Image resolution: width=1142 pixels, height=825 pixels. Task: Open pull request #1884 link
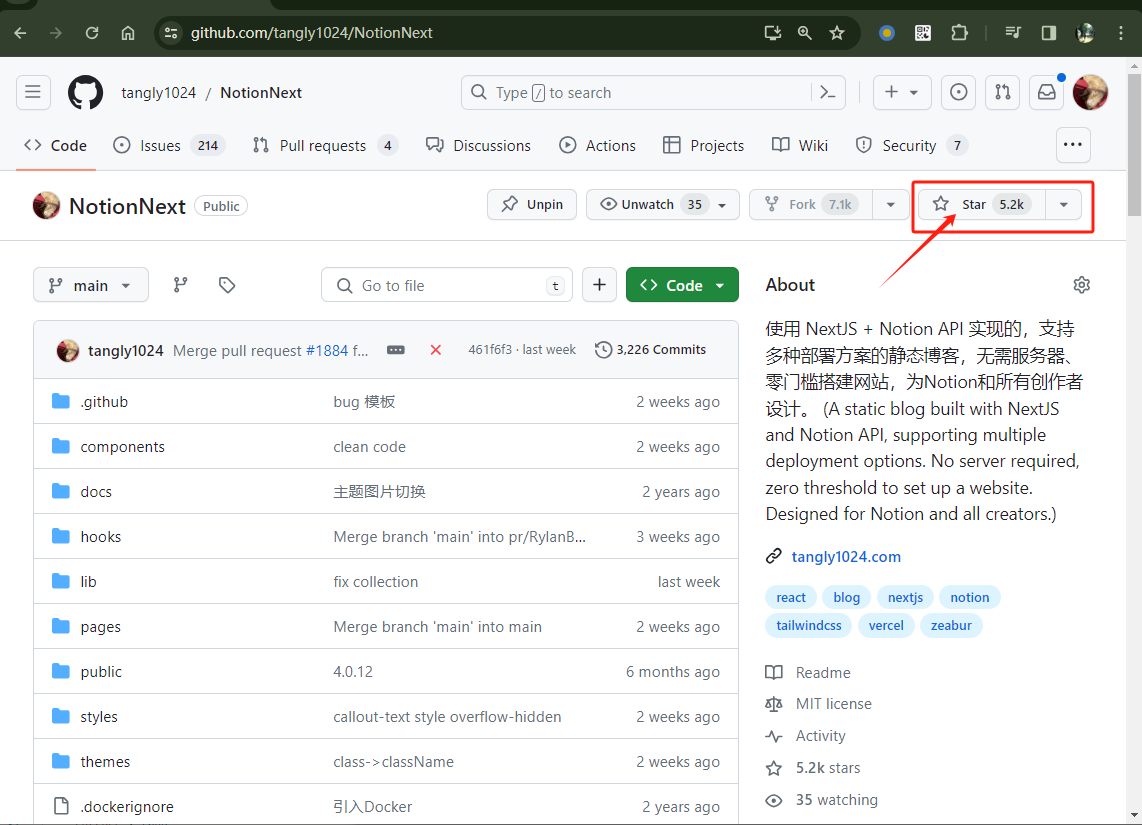327,350
